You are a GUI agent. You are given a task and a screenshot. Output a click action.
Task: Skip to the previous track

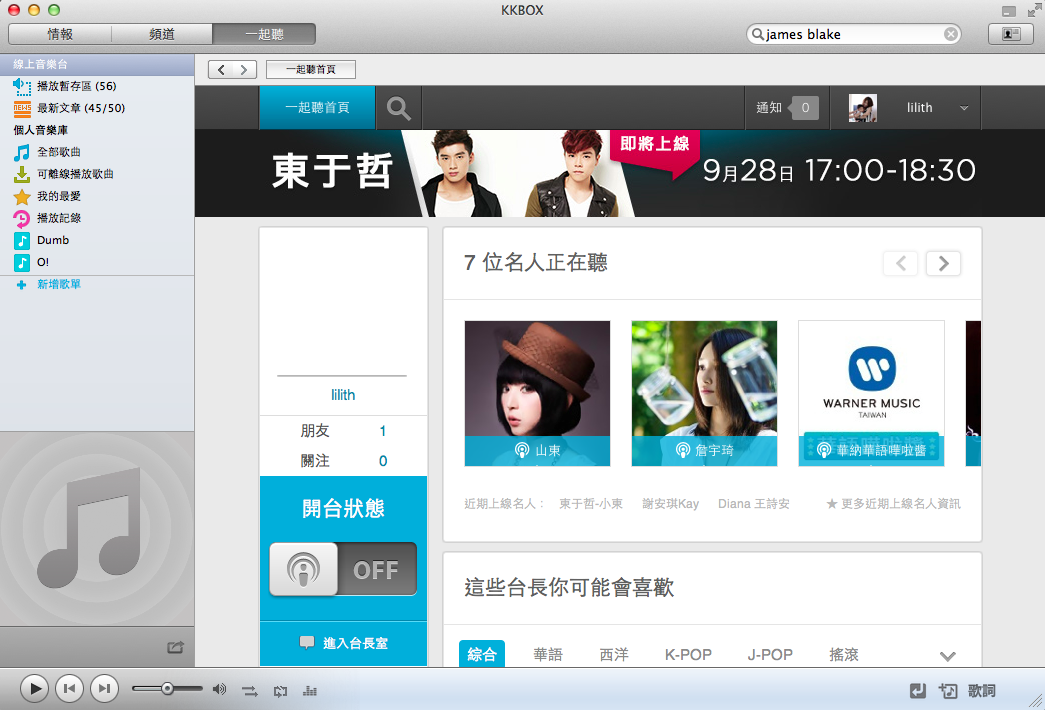69,689
